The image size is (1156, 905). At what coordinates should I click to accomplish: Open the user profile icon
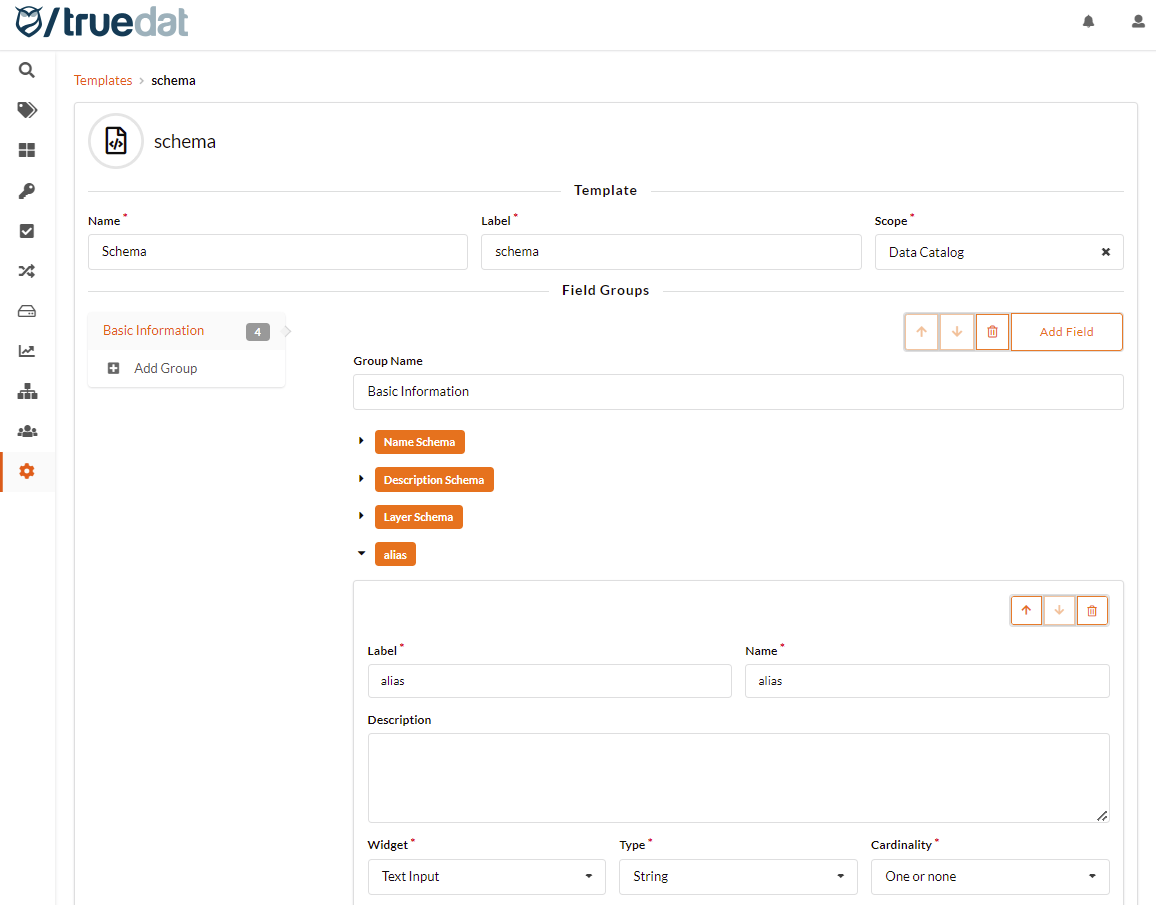pyautogui.click(x=1138, y=21)
